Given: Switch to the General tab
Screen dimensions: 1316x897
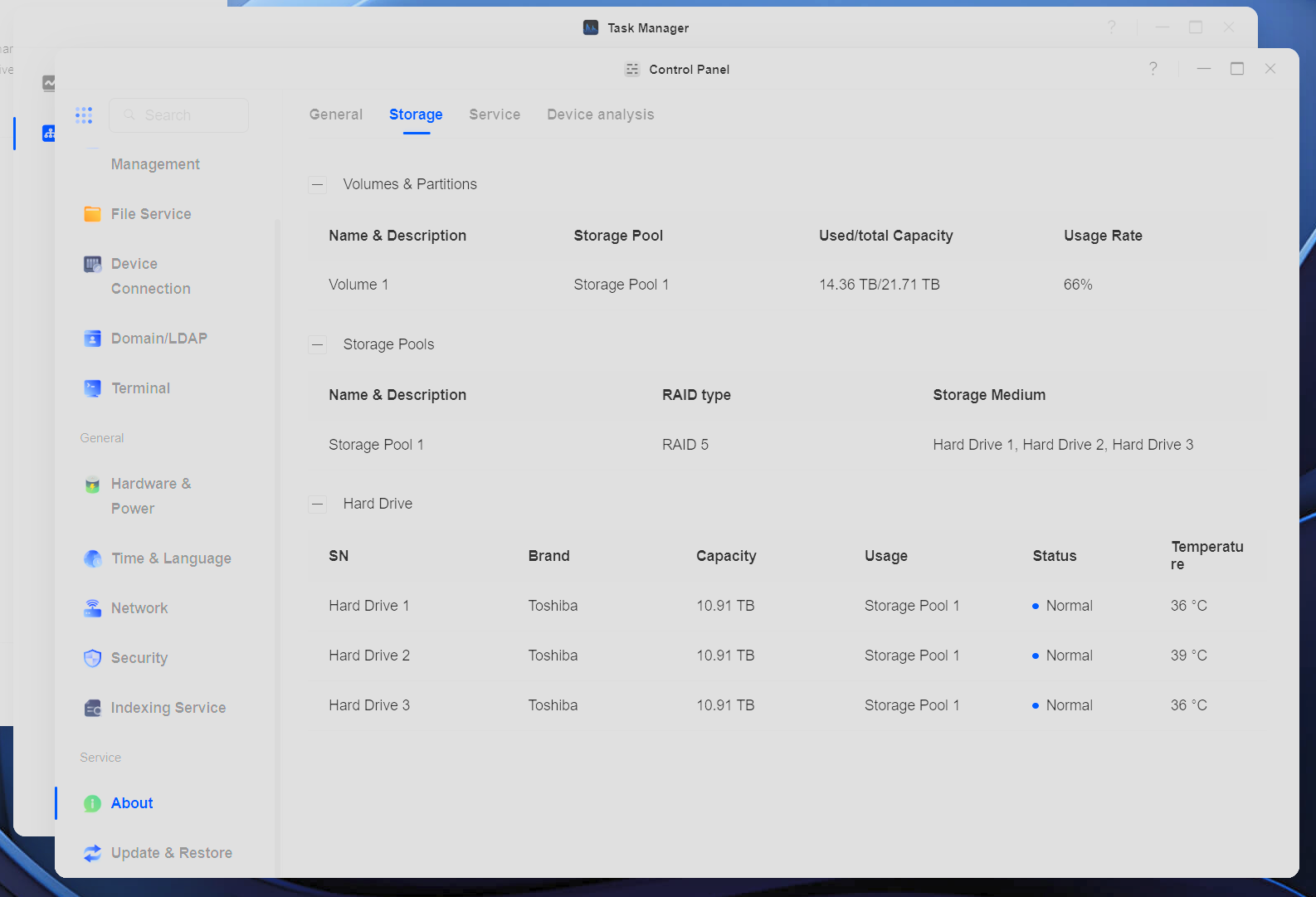Looking at the screenshot, I should point(336,115).
